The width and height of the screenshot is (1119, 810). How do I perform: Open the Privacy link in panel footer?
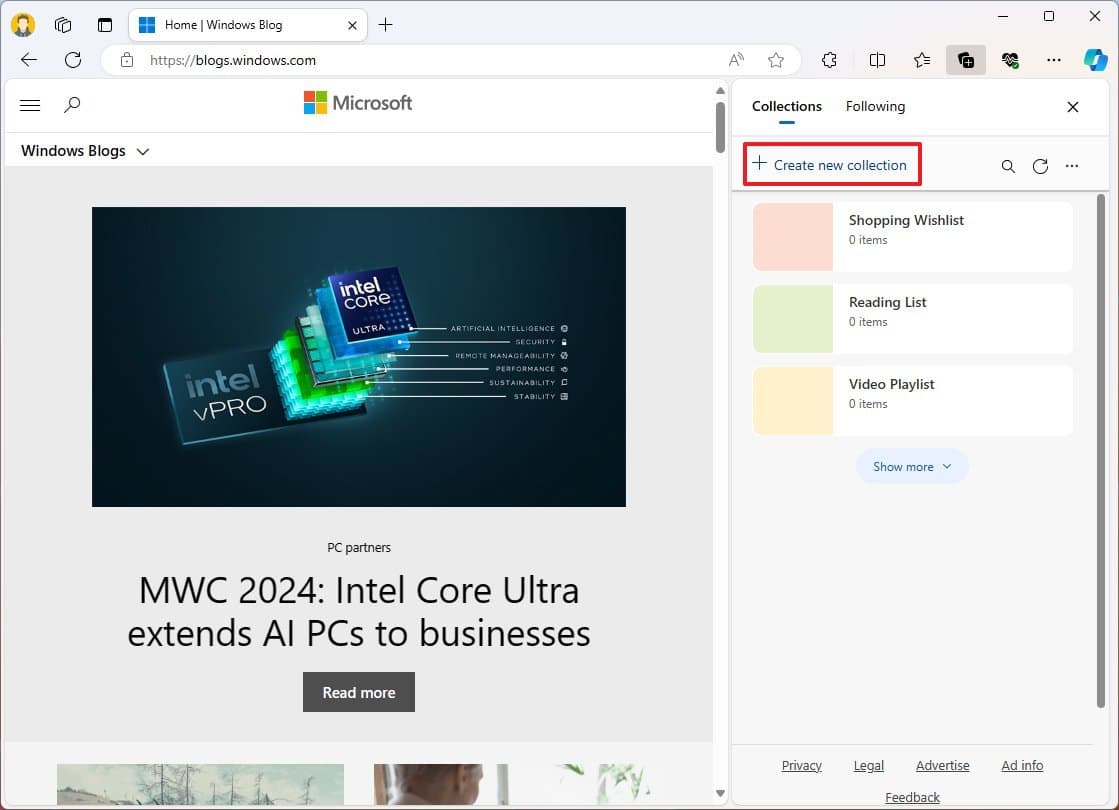[801, 765]
